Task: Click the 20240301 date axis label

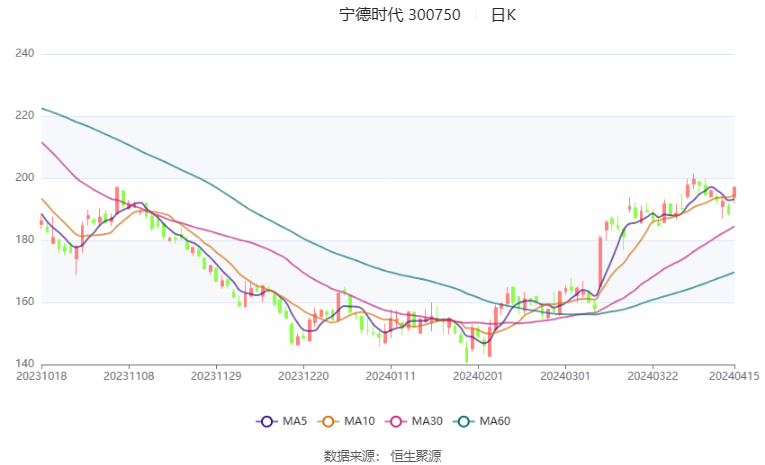Action: (565, 376)
